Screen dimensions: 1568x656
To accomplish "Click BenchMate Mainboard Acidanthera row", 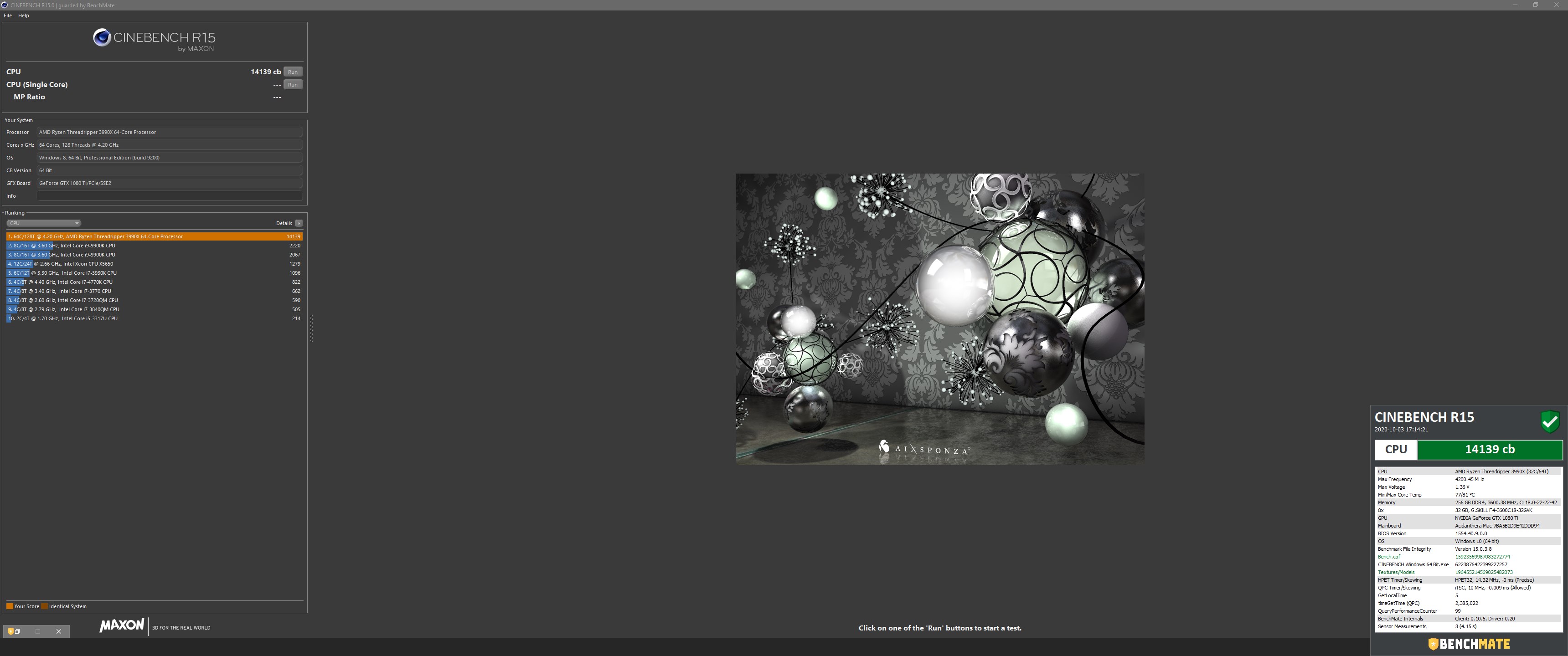I will [1468, 526].
